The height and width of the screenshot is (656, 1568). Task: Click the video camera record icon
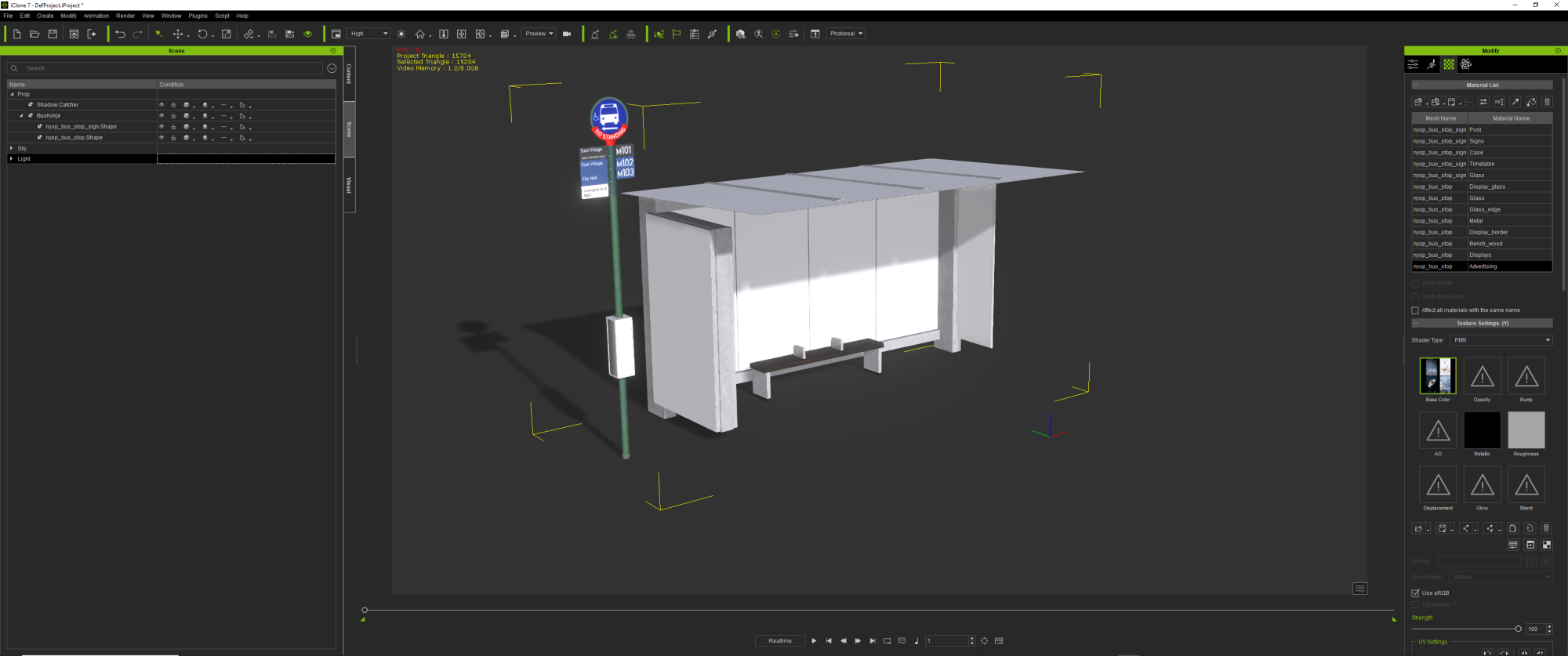pyautogui.click(x=567, y=34)
